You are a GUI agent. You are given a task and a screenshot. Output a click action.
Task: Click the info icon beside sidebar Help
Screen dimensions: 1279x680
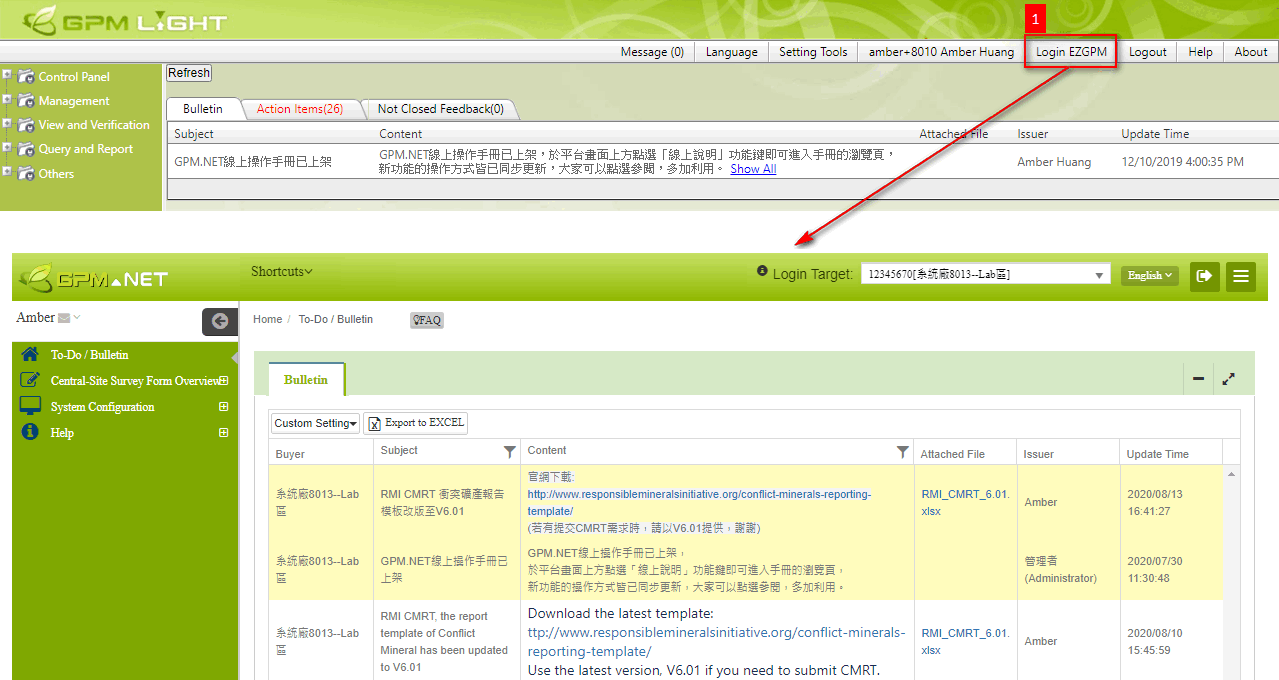[x=30, y=432]
